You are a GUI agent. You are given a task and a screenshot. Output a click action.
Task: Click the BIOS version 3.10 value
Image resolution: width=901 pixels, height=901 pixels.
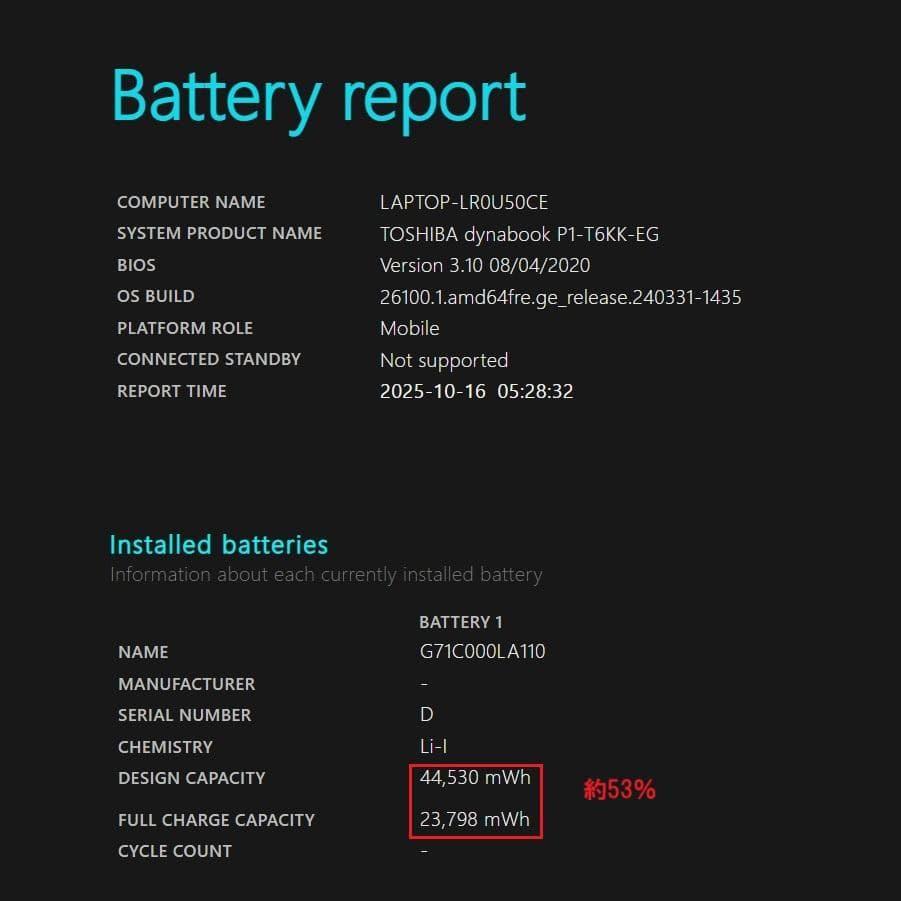coord(484,265)
